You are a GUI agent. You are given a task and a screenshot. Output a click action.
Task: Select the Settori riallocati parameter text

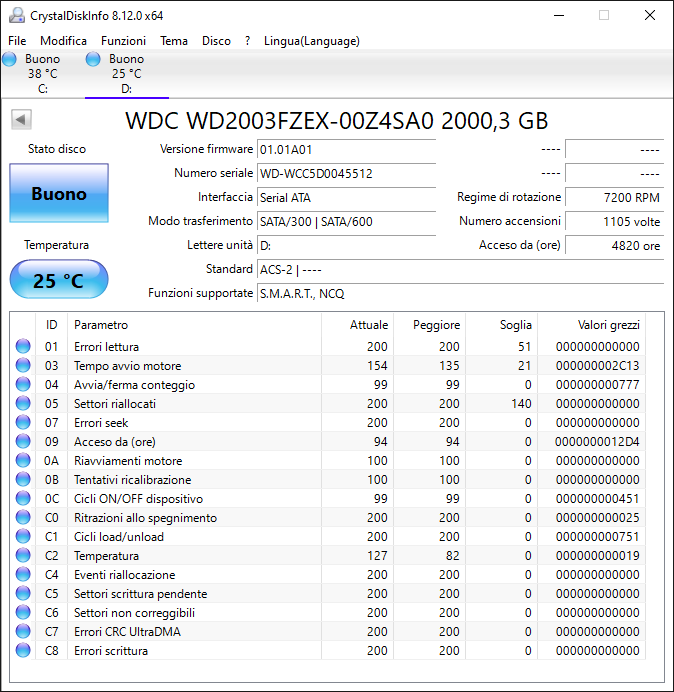coord(115,404)
